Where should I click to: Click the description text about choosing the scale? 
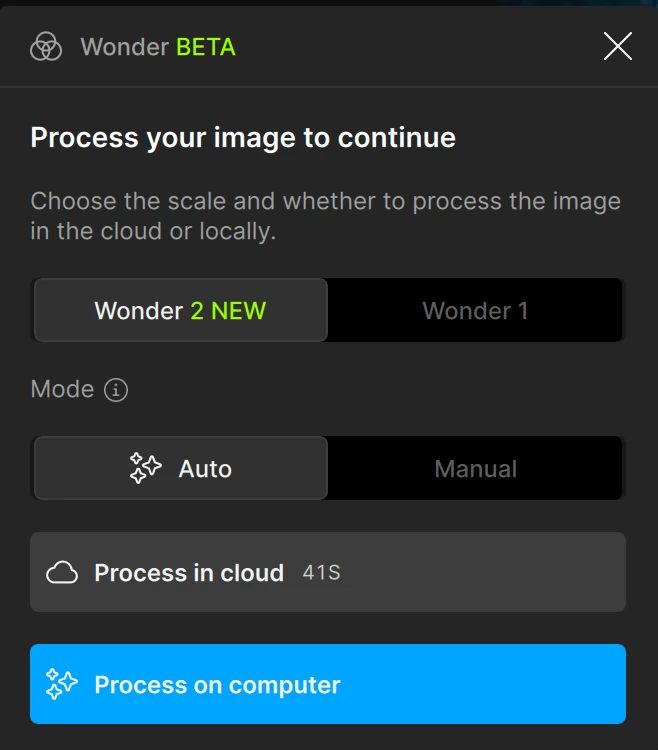(x=325, y=216)
